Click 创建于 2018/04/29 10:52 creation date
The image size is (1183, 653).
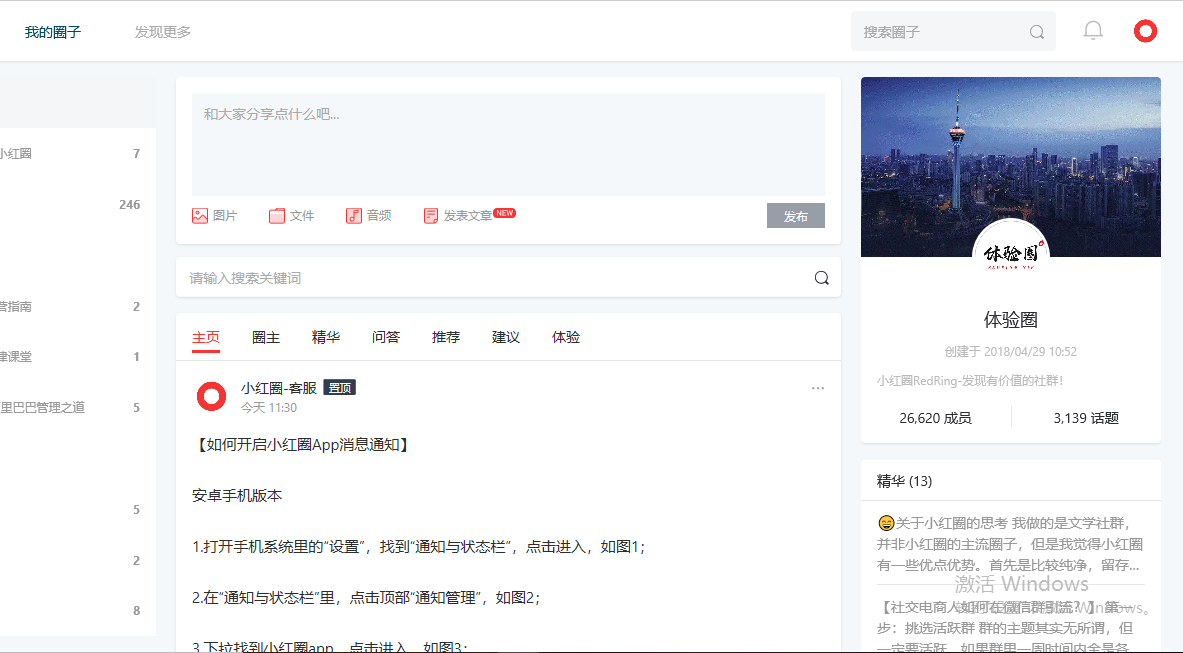[x=1010, y=351]
